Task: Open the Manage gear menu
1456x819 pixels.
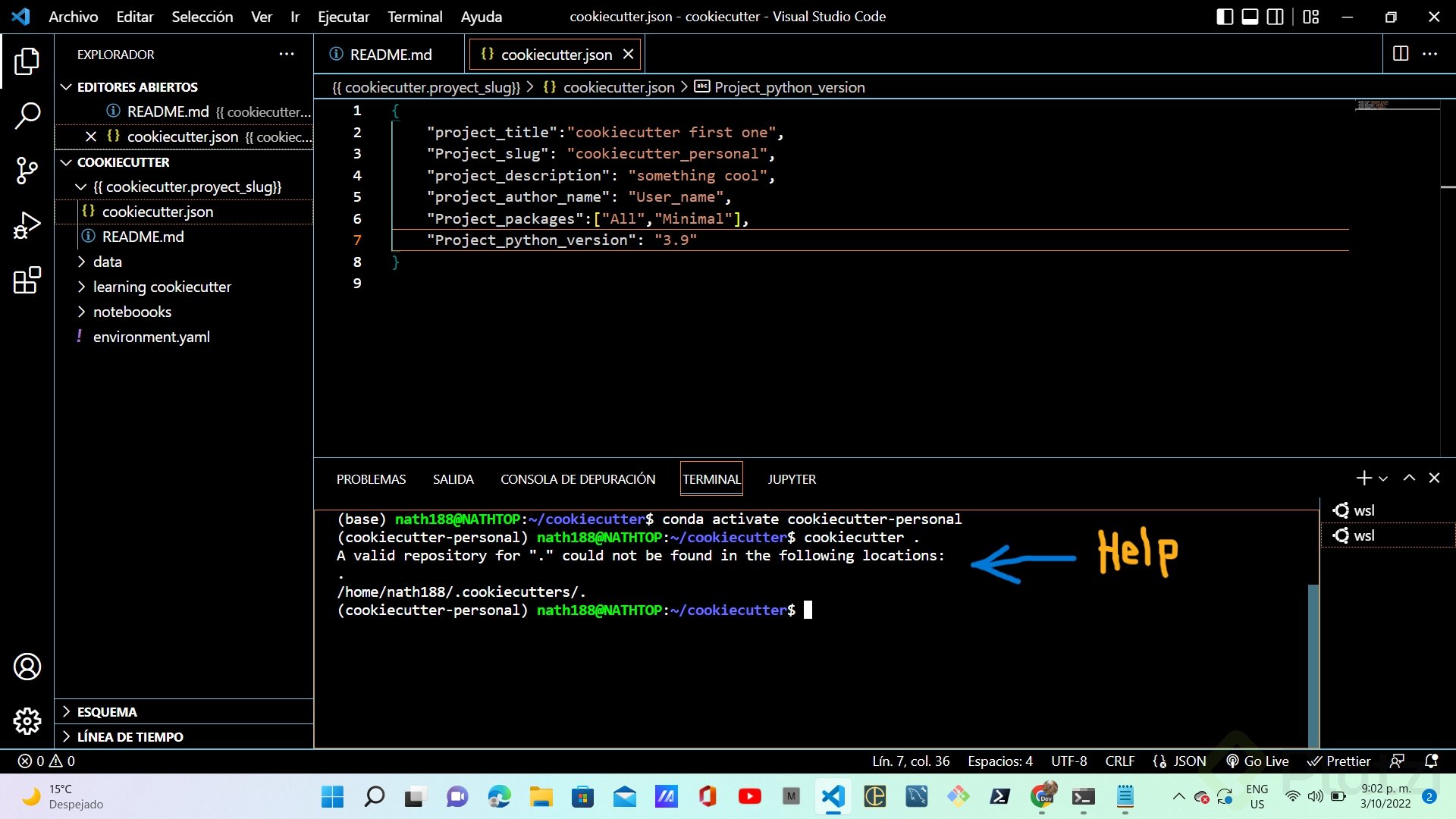Action: (x=27, y=720)
